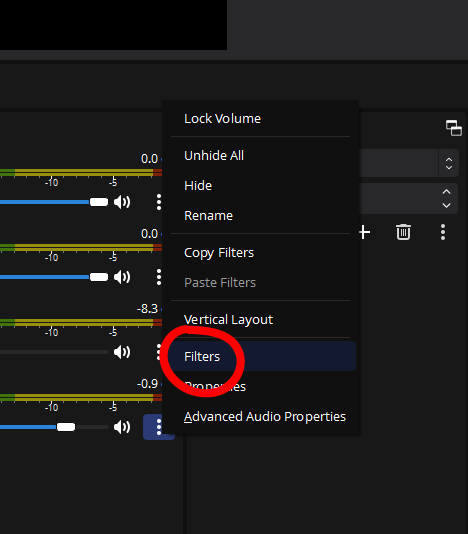
Task: Open three-dot menu of topmost mixer channel
Action: point(159,202)
